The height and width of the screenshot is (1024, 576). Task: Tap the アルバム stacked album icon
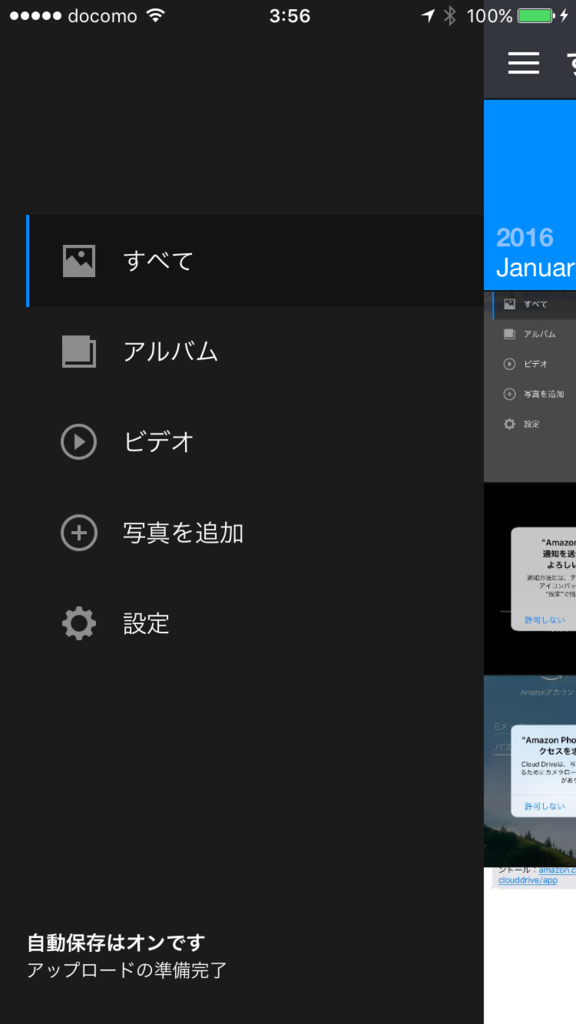[79, 352]
